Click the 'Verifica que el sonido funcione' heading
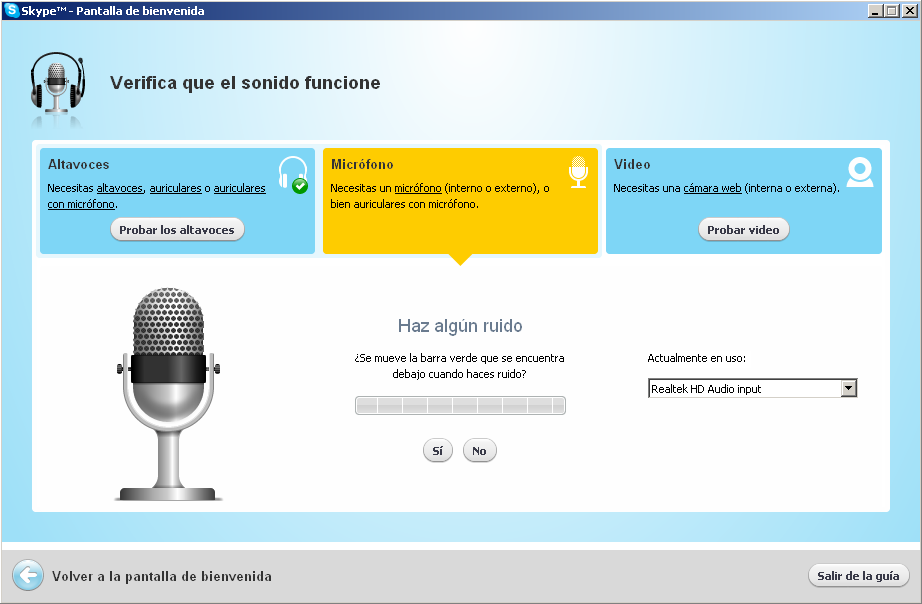The height and width of the screenshot is (604, 922). point(245,82)
